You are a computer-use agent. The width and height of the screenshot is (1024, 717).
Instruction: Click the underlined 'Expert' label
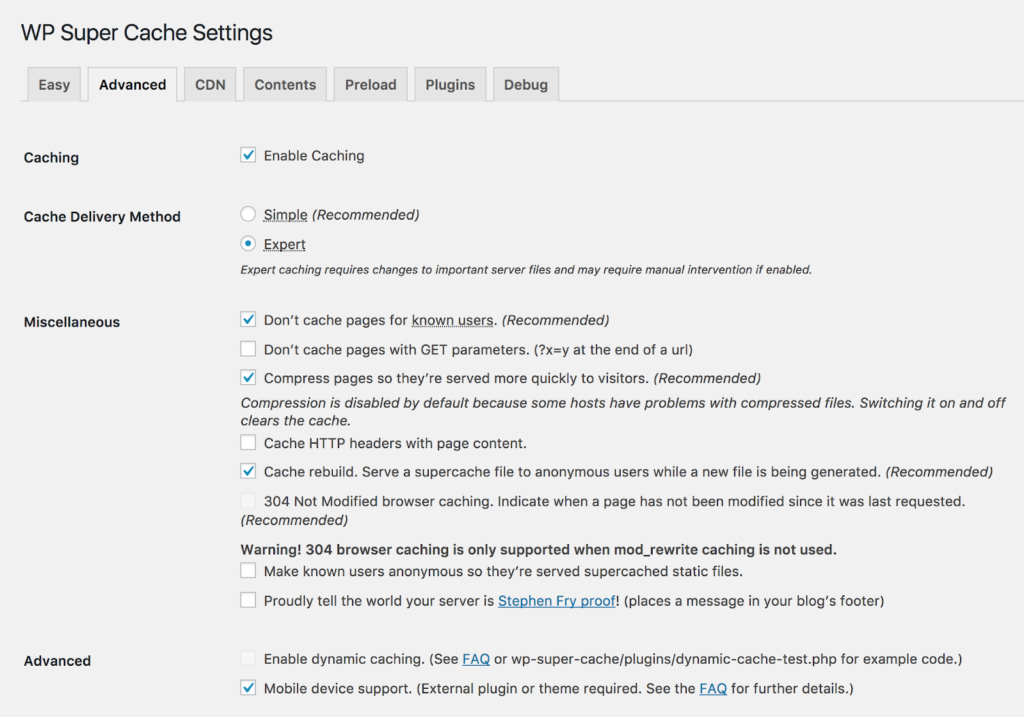[285, 244]
